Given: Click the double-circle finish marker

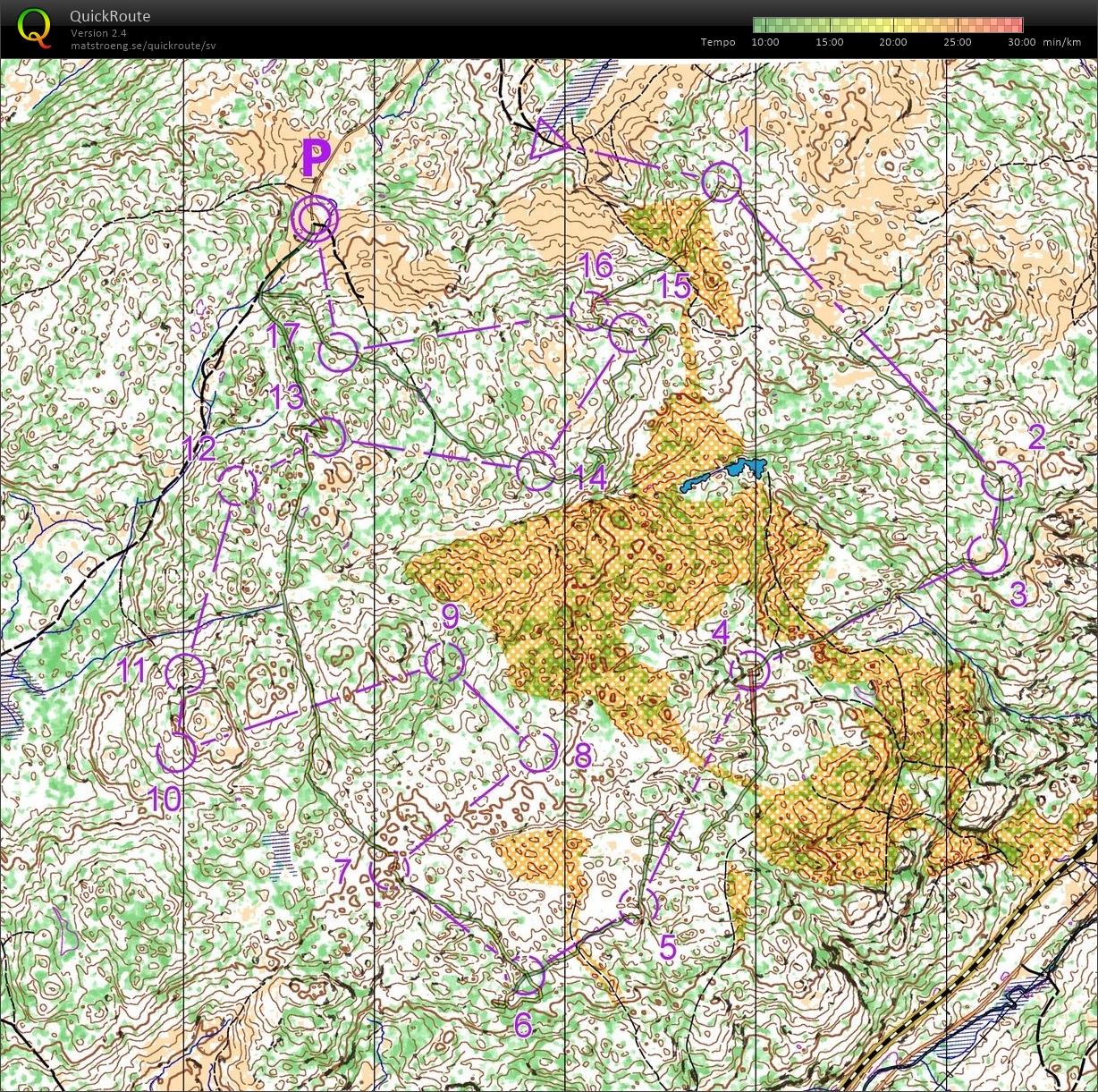Looking at the screenshot, I should [315, 218].
